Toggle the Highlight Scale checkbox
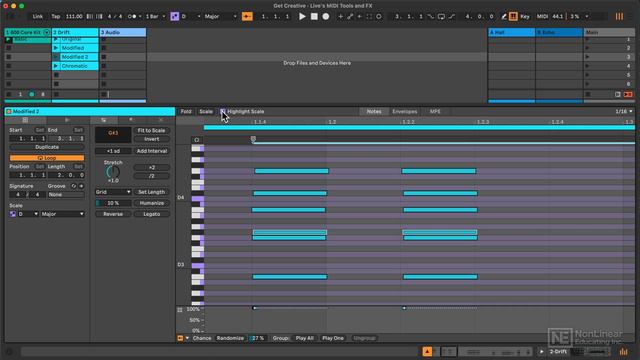This screenshot has width=640, height=360. tap(223, 111)
